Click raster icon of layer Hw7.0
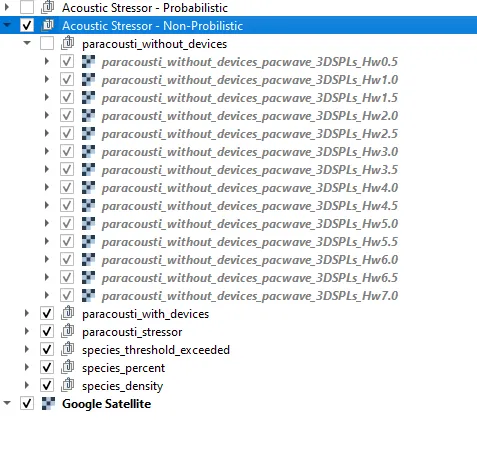Screen dimensions: 477x449 88,296
